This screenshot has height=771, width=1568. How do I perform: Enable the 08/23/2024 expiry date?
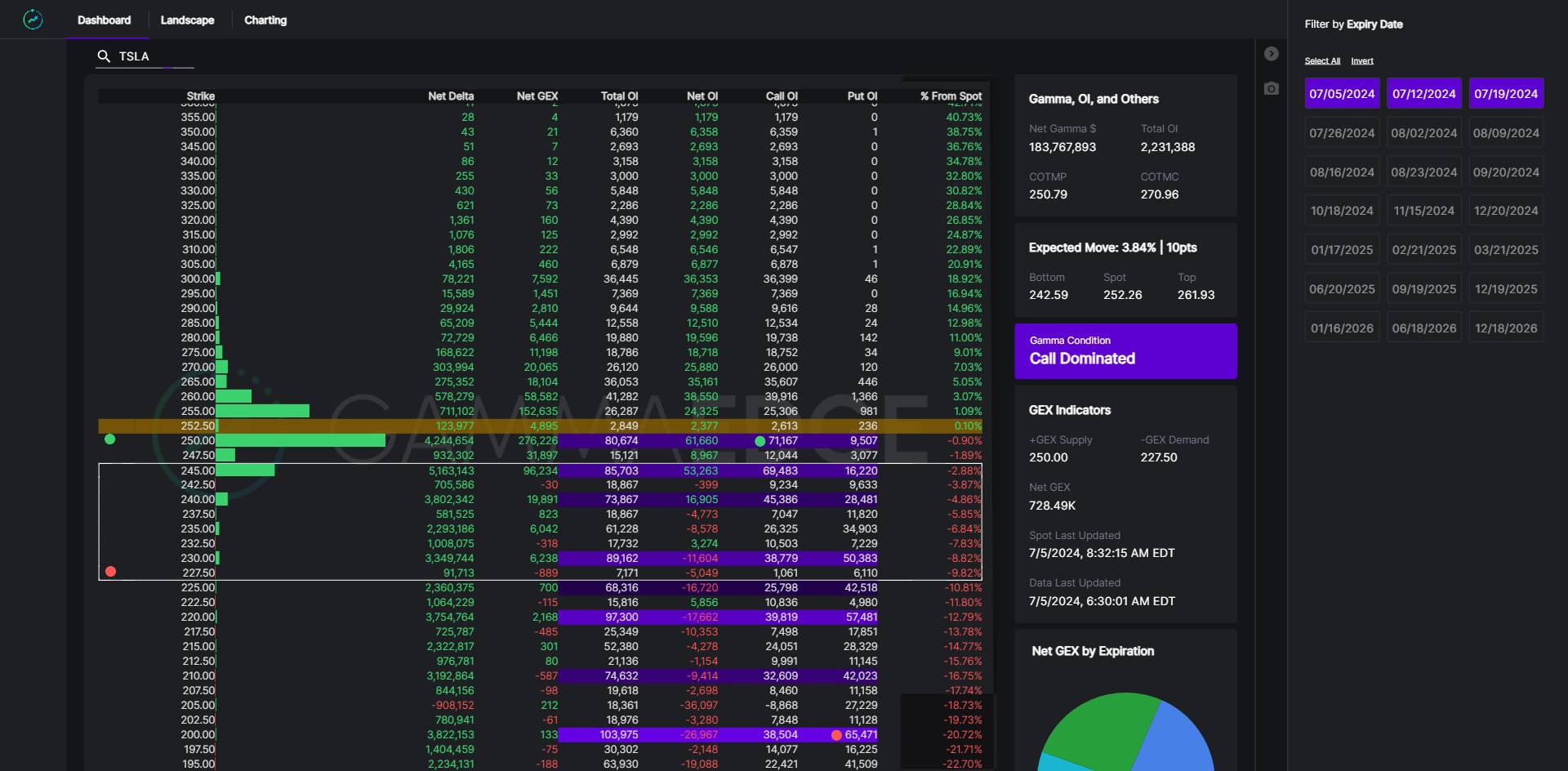(x=1423, y=172)
